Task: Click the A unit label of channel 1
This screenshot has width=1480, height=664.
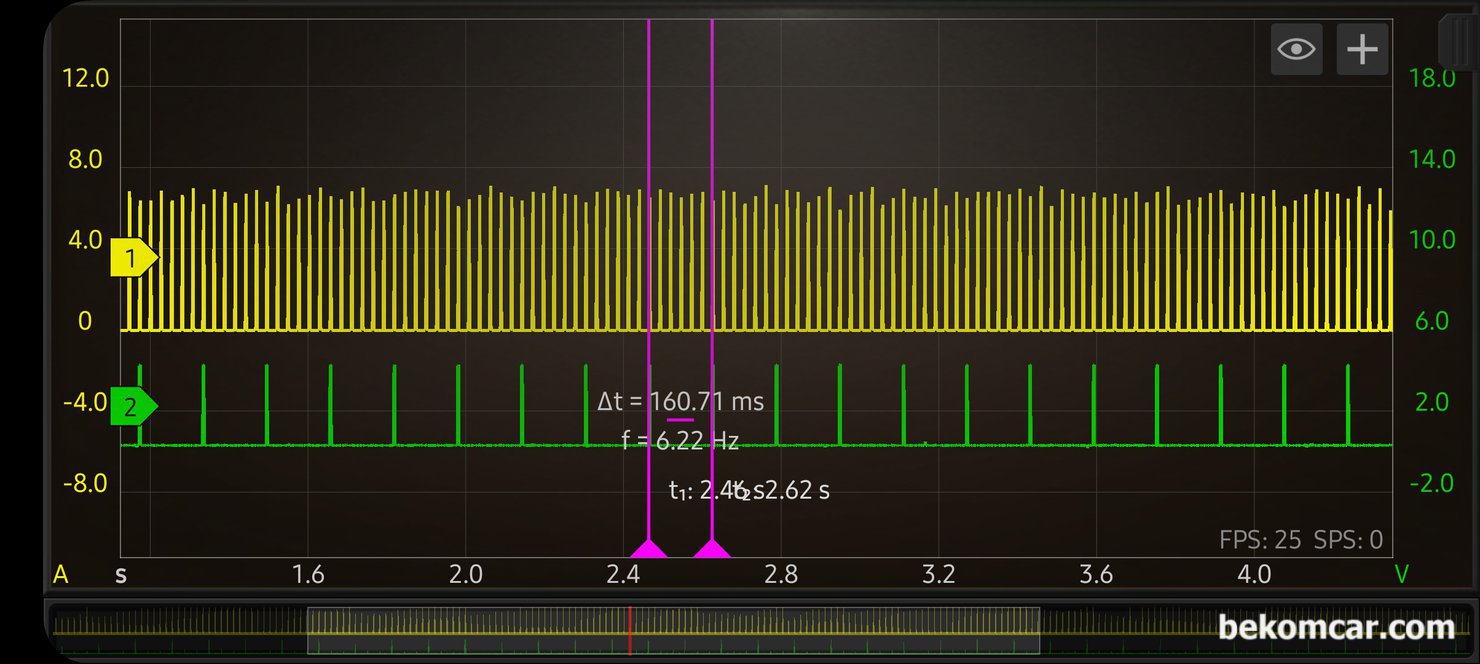Action: 61,574
